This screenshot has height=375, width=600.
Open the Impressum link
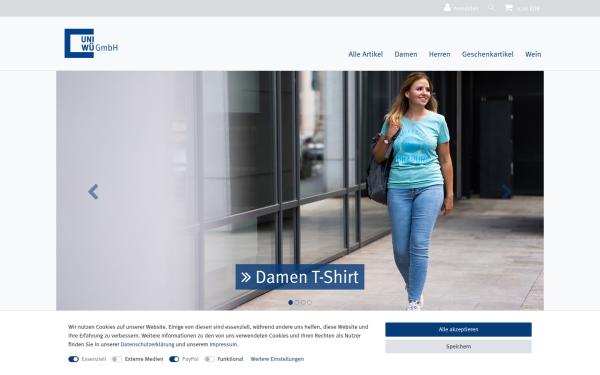223,344
